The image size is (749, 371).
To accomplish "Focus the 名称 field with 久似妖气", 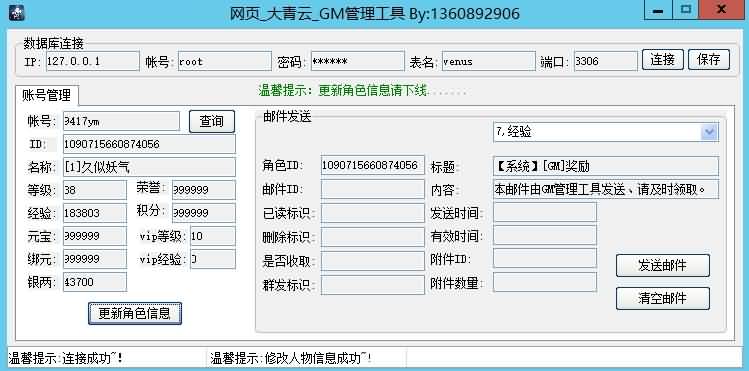I will click(x=149, y=167).
